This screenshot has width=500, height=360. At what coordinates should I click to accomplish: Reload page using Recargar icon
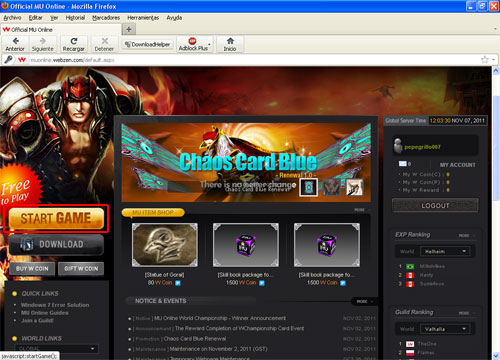74,44
